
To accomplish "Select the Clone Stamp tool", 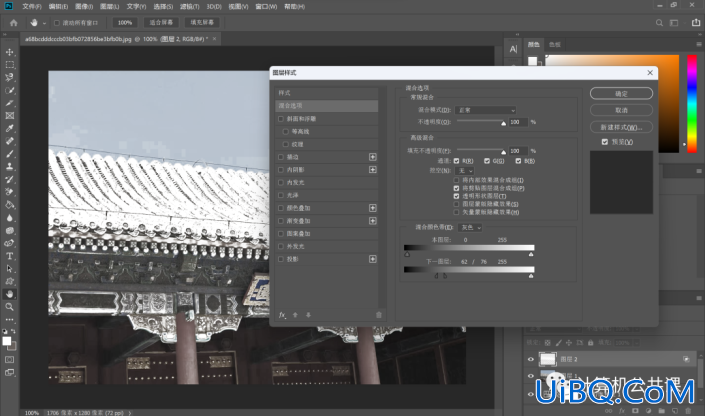I will pyautogui.click(x=9, y=166).
